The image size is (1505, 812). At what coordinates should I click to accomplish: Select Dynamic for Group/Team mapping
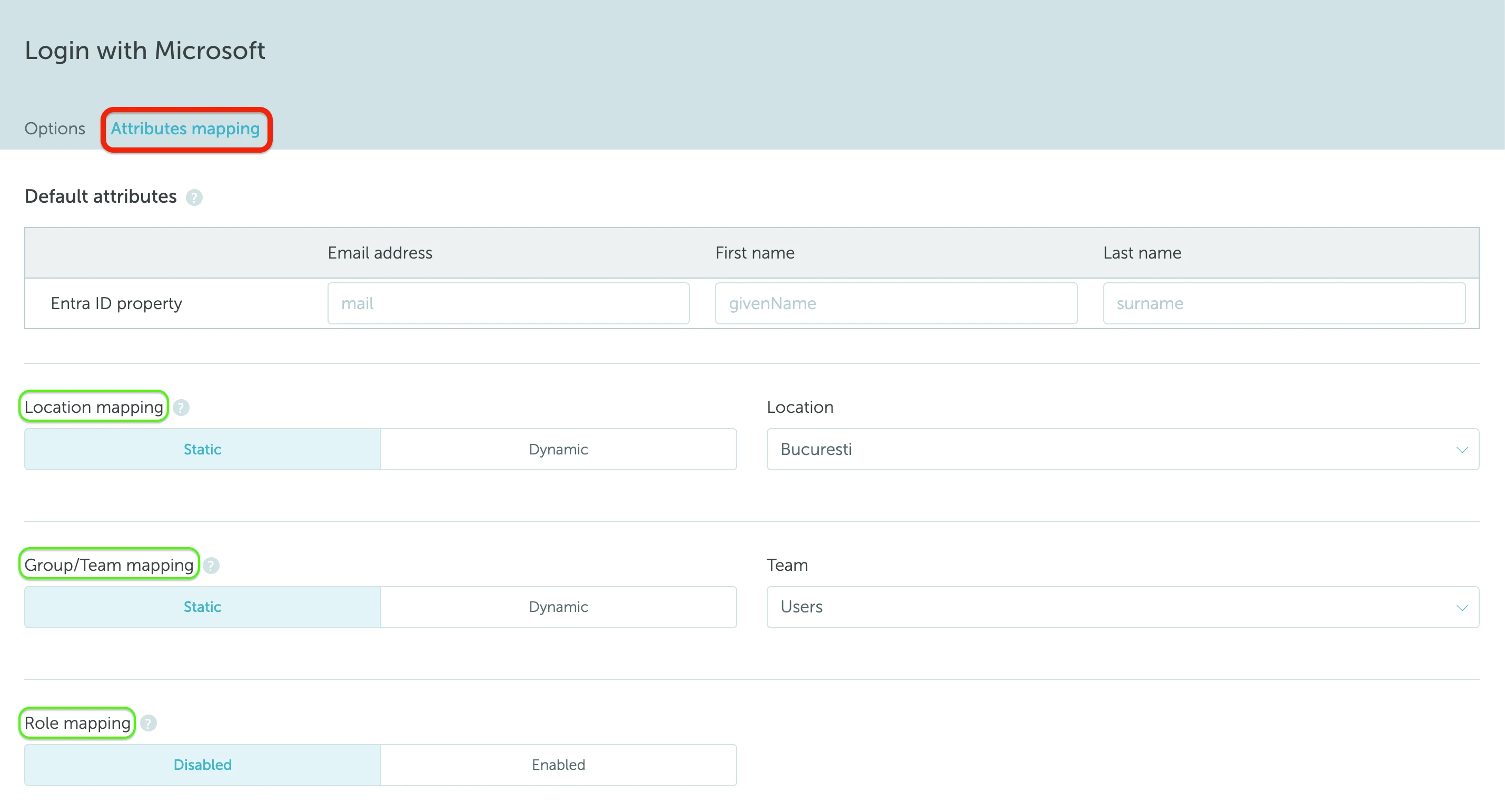point(559,607)
